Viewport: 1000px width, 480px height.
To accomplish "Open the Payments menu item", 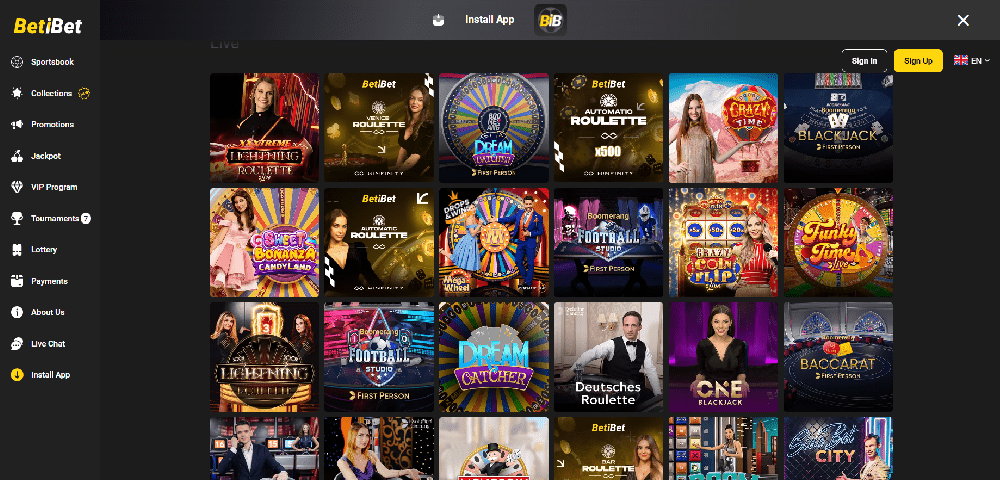I will point(49,281).
